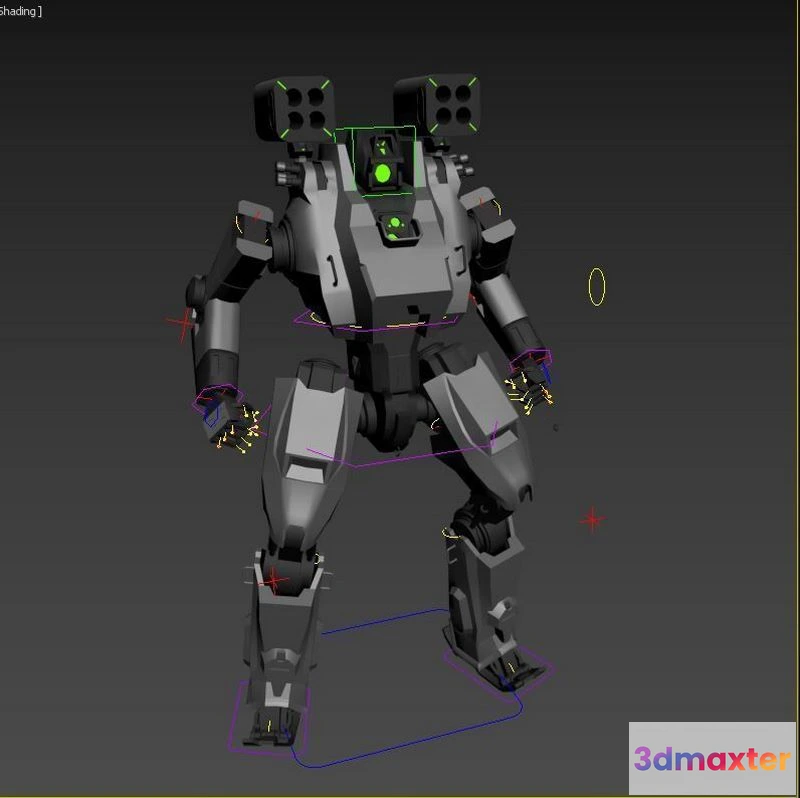Viewport: 800px width, 798px height.
Task: Pick the isolated red star helper beside the legs
Action: [x=593, y=519]
